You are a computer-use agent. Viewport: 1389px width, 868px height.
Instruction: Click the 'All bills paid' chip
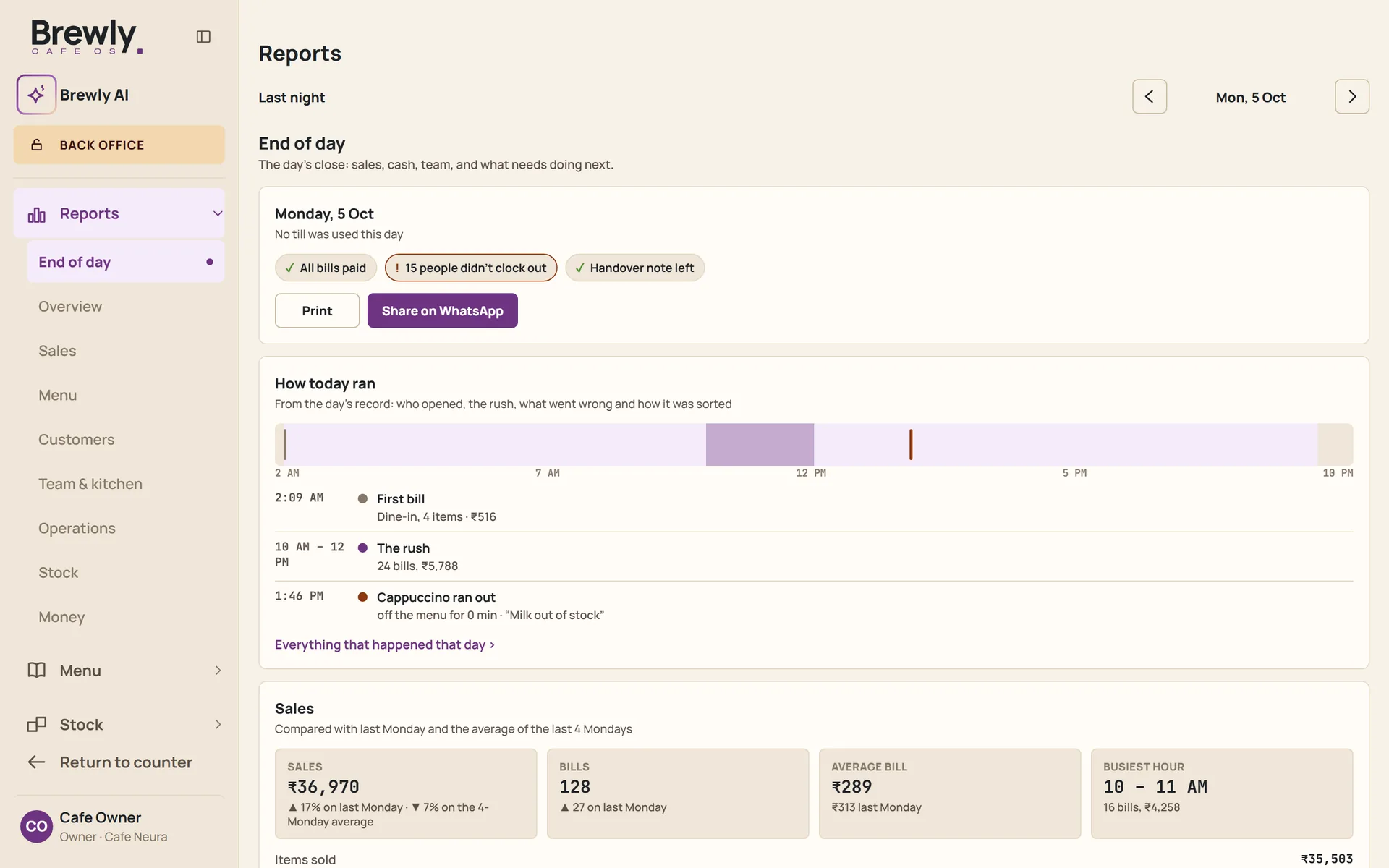[326, 268]
